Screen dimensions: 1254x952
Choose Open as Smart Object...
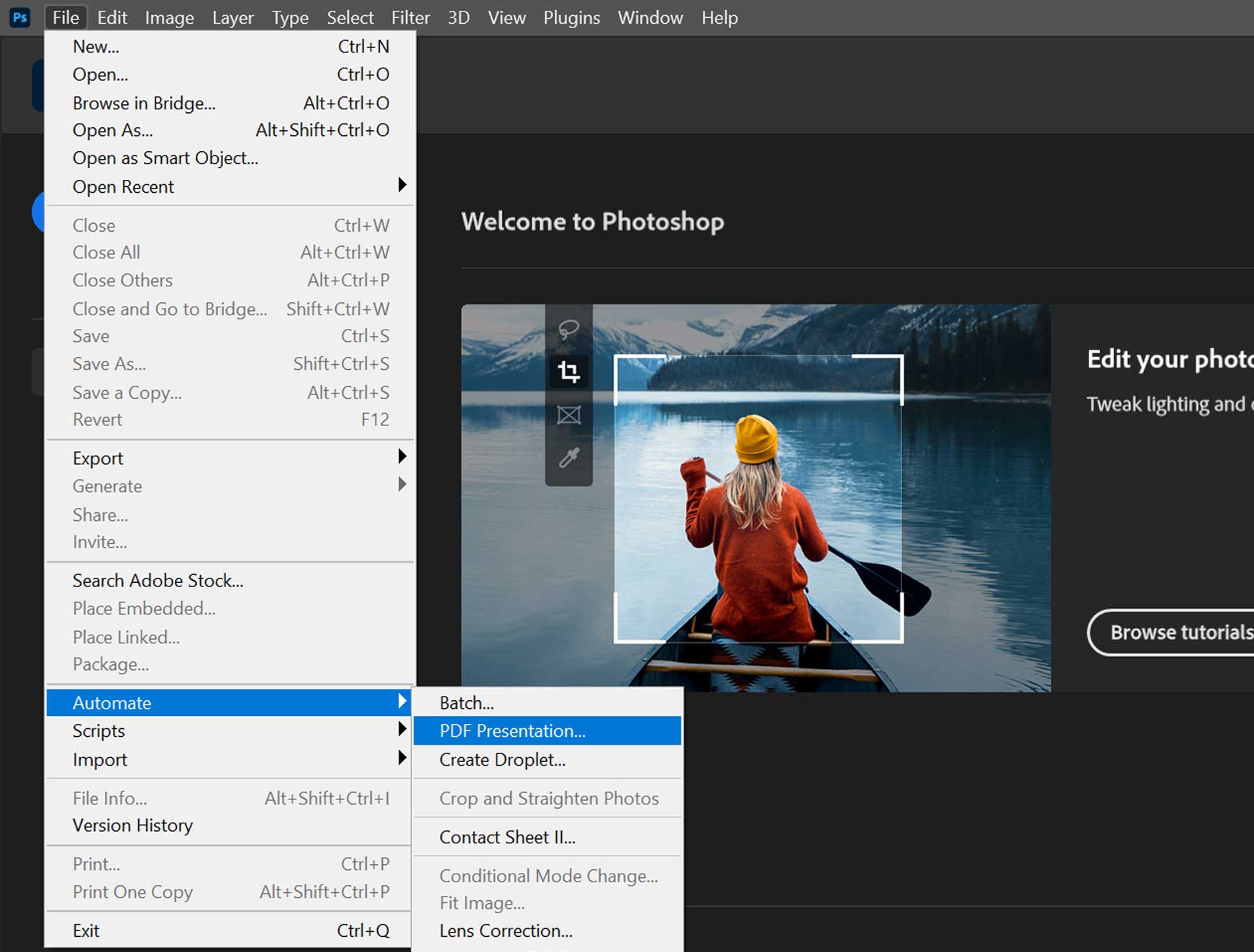pos(230,158)
